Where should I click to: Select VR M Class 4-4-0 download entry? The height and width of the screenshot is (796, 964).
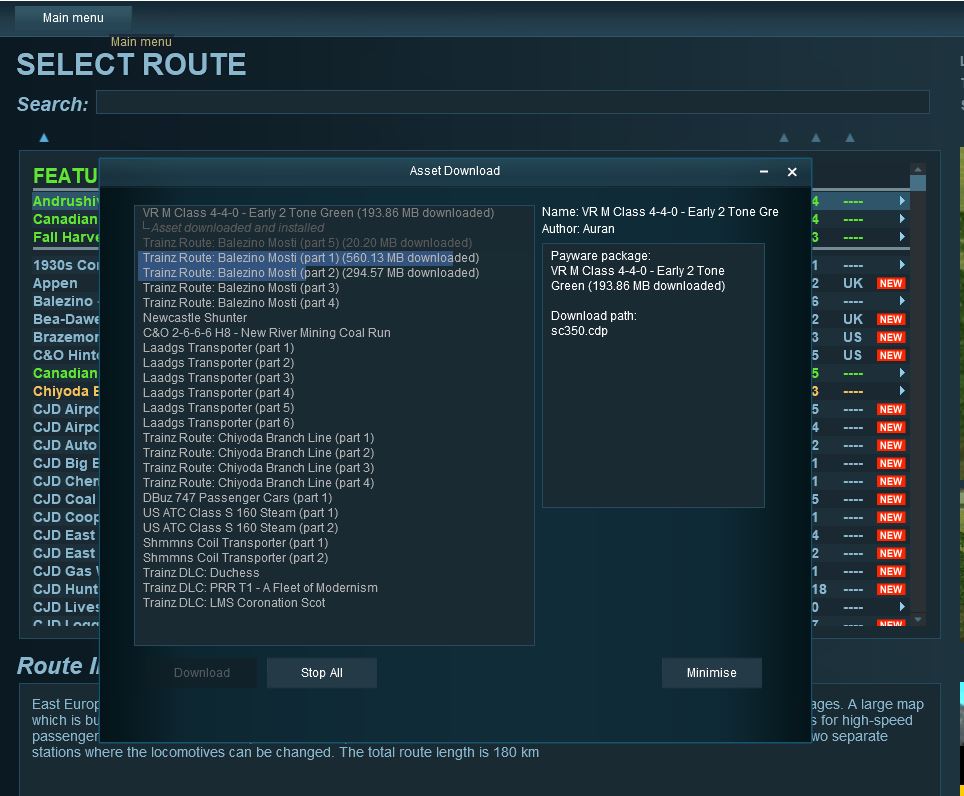coord(318,213)
